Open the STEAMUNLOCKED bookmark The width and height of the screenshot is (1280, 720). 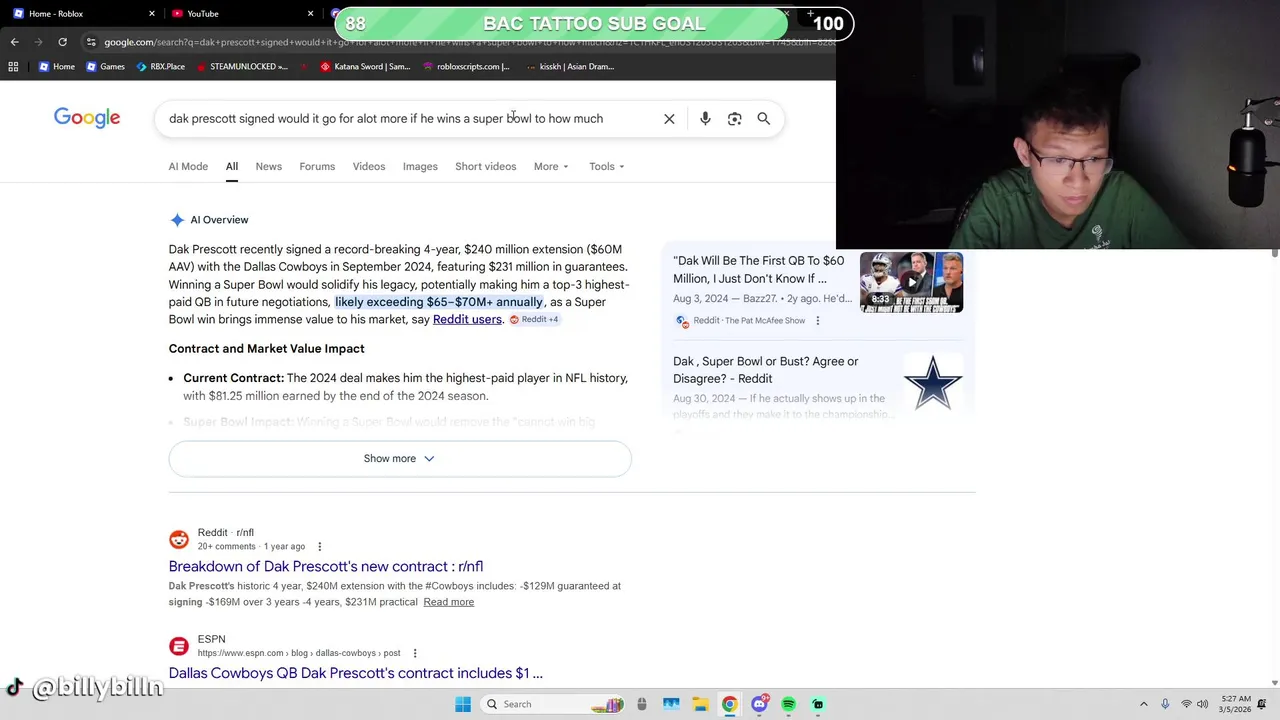pos(241,66)
